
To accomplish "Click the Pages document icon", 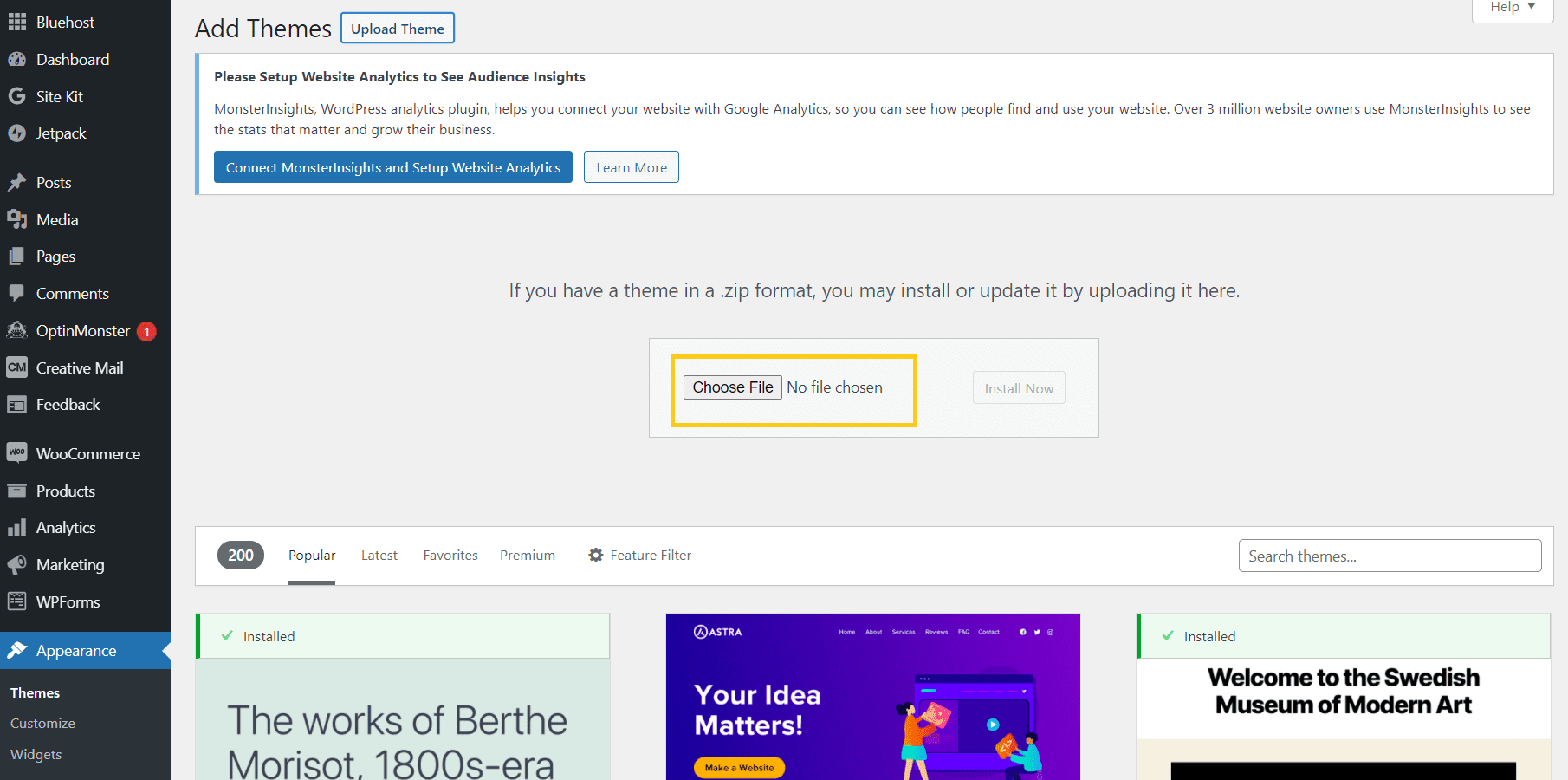I will [x=17, y=257].
